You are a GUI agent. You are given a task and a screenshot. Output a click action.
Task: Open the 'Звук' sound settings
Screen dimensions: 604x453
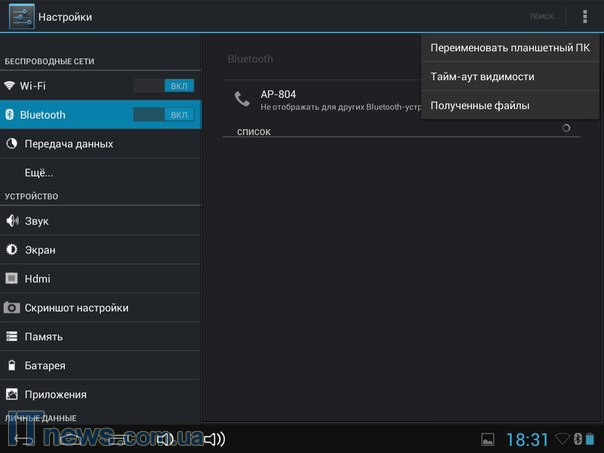[36, 221]
